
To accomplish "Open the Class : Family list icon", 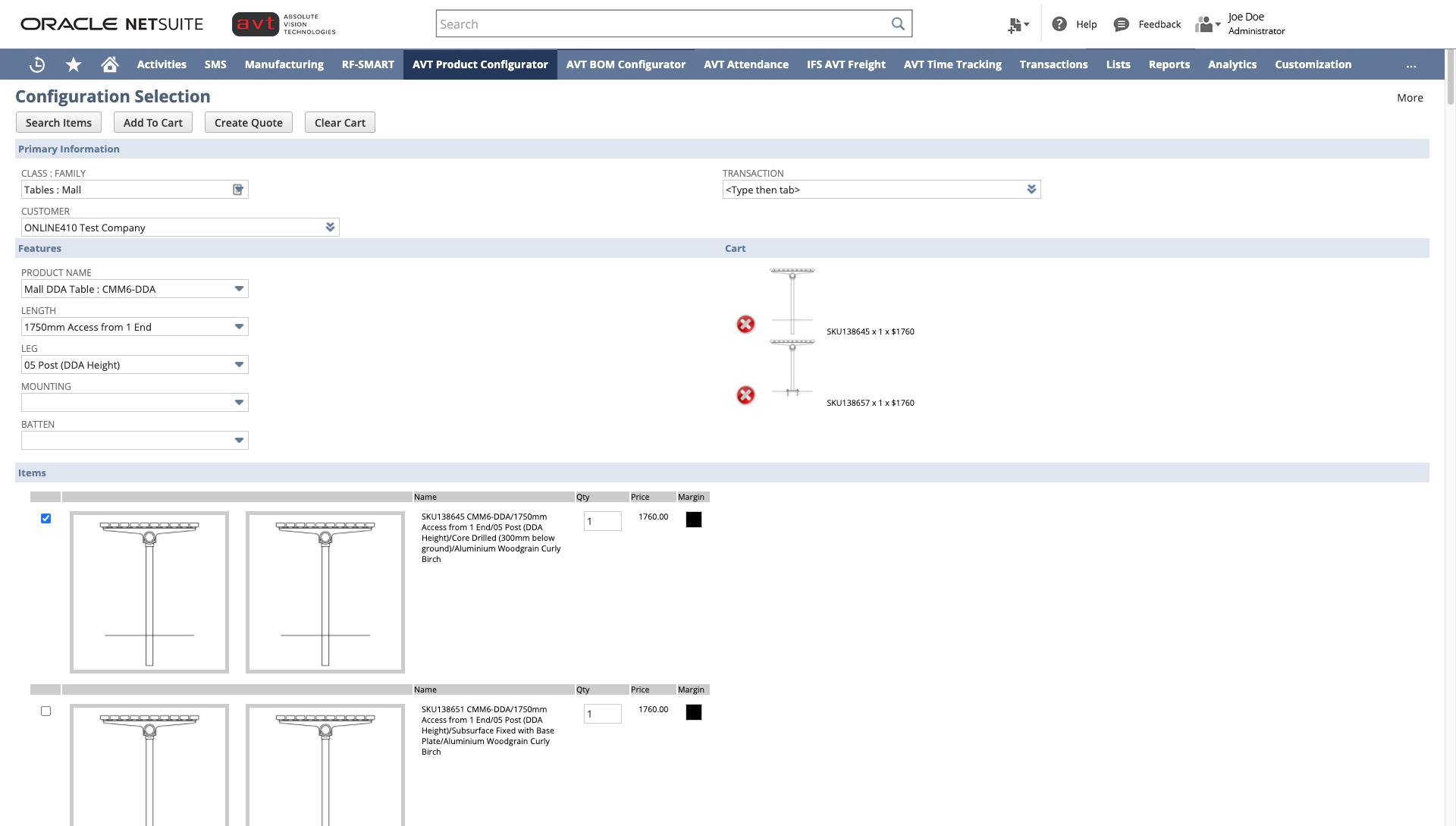I will click(238, 190).
